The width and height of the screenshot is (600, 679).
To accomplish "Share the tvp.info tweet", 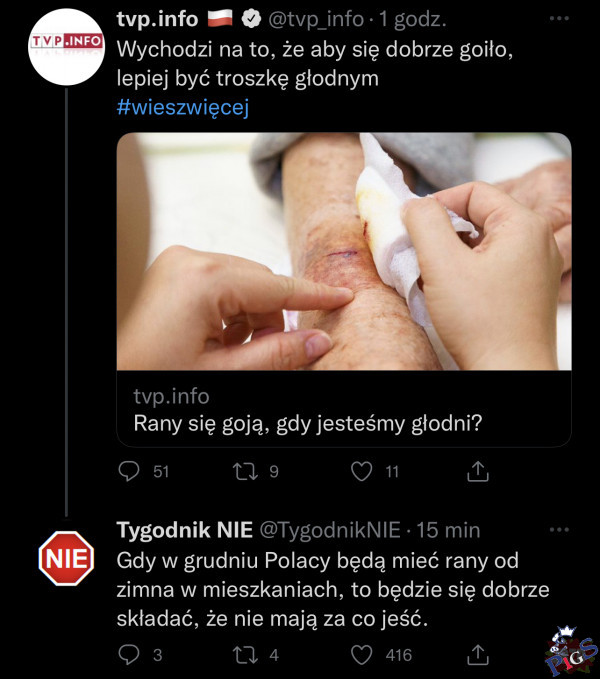I will click(478, 471).
